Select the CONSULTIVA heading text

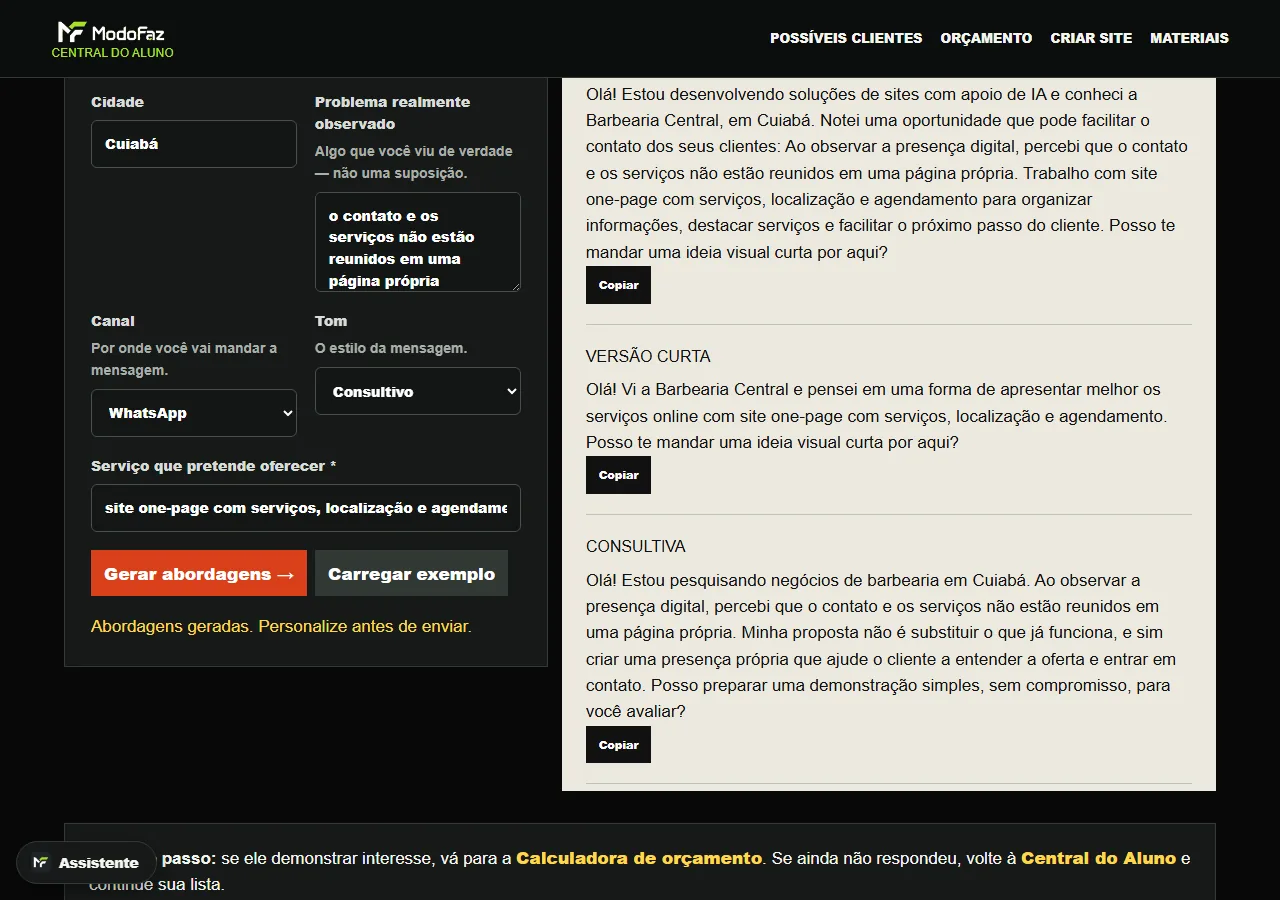[x=636, y=546]
